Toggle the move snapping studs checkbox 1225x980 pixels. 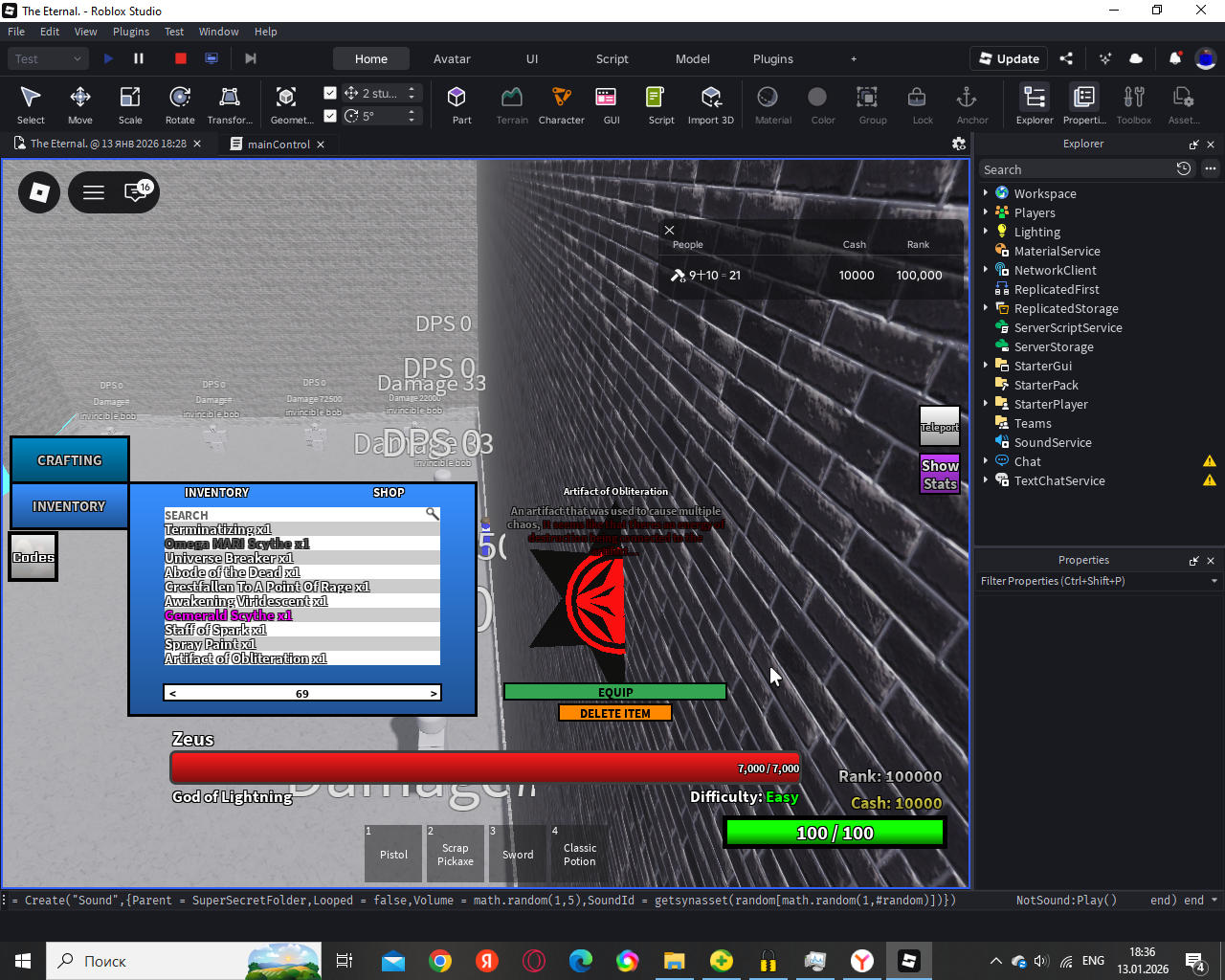[x=330, y=93]
